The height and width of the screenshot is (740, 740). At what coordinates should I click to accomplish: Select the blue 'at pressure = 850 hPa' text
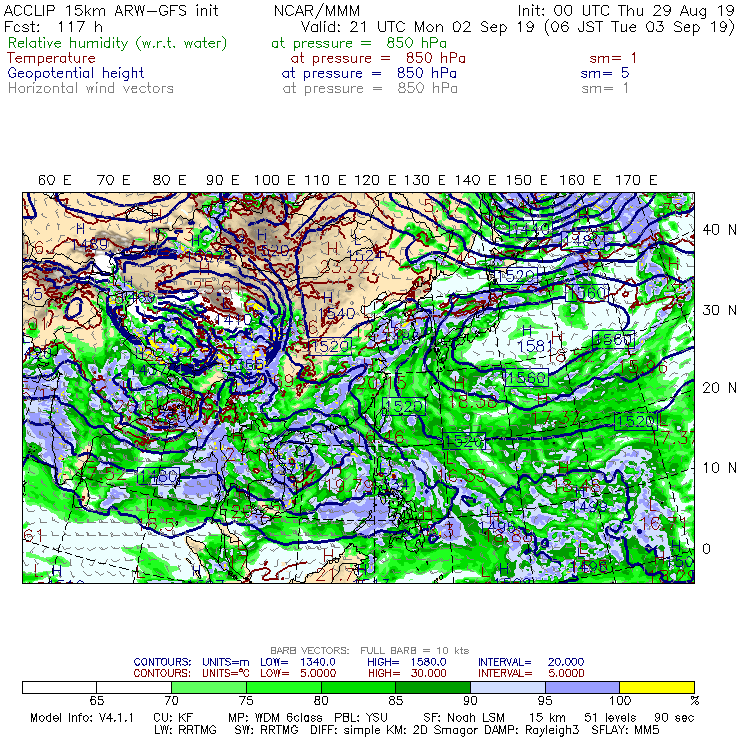click(369, 73)
